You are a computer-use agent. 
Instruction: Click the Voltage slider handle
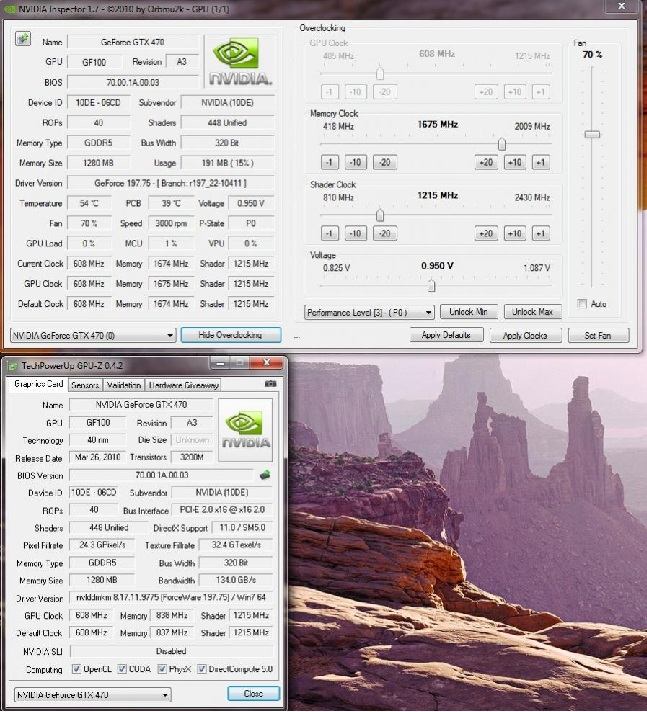click(432, 286)
